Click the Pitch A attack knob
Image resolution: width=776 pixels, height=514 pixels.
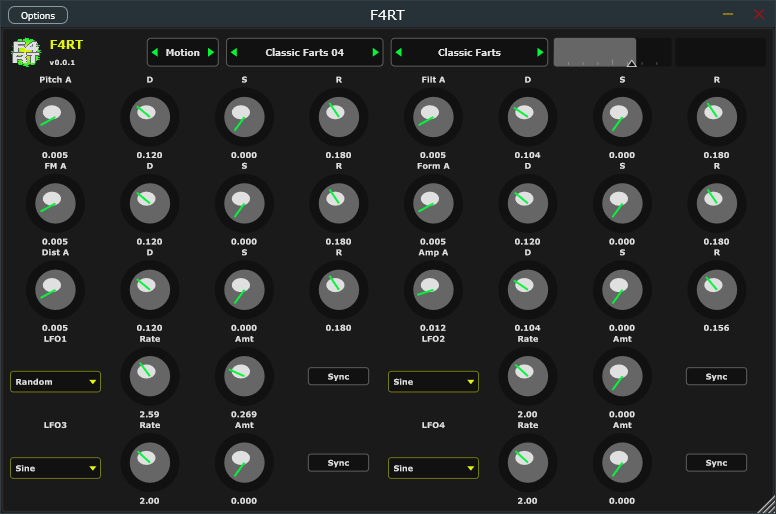(55, 117)
